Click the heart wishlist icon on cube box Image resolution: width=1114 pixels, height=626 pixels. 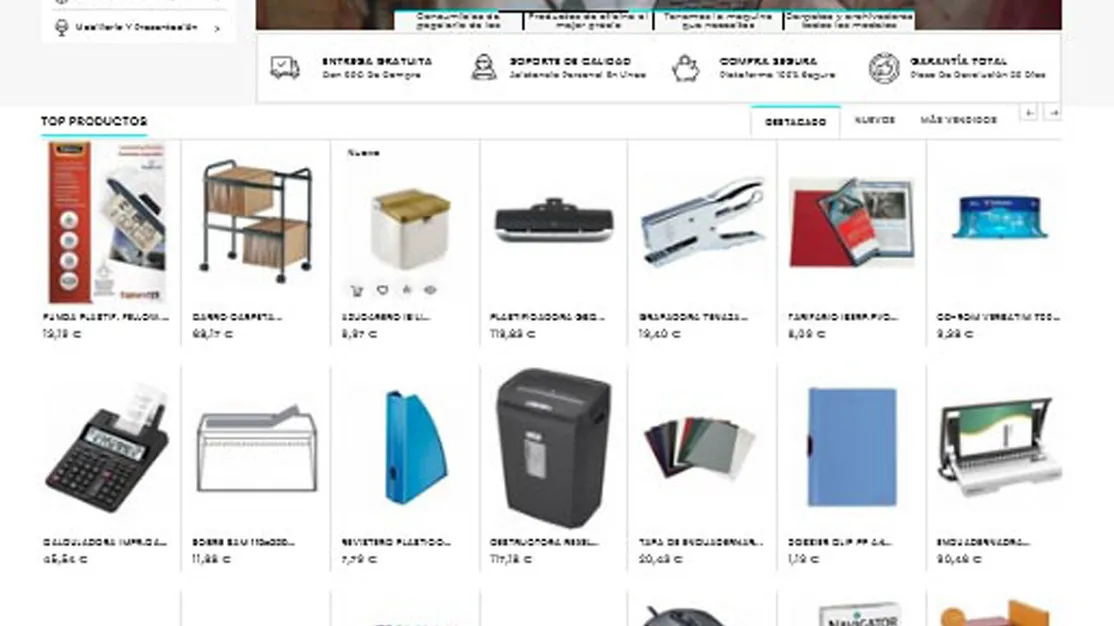tap(382, 290)
